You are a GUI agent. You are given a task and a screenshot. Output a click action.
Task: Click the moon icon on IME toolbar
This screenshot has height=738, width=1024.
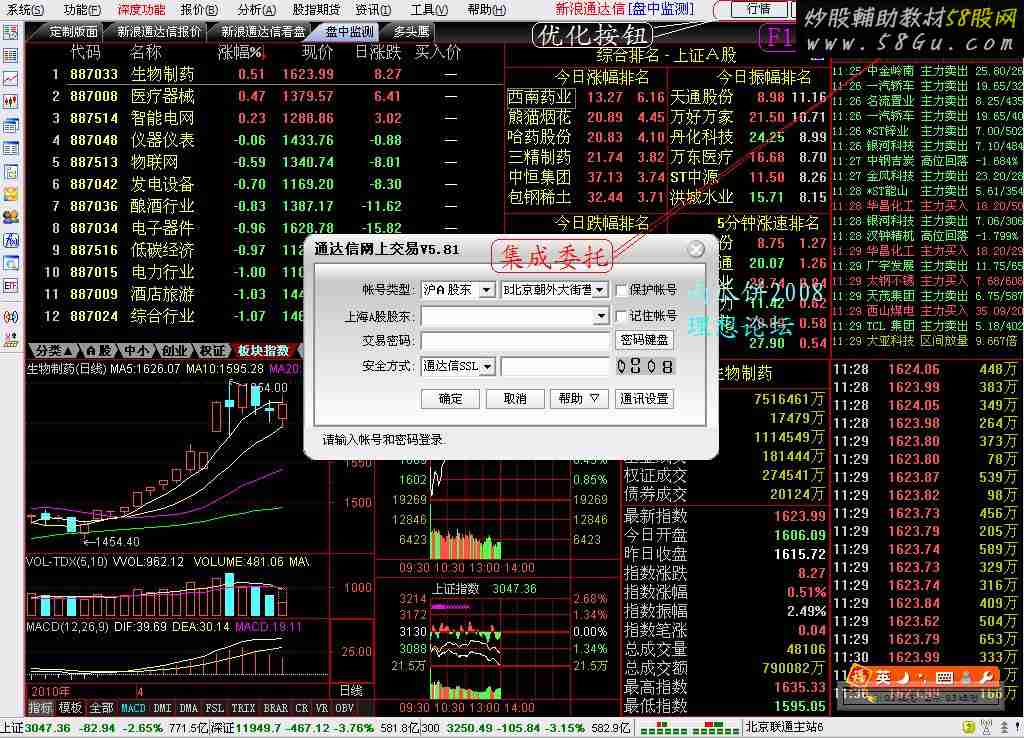tap(904, 677)
